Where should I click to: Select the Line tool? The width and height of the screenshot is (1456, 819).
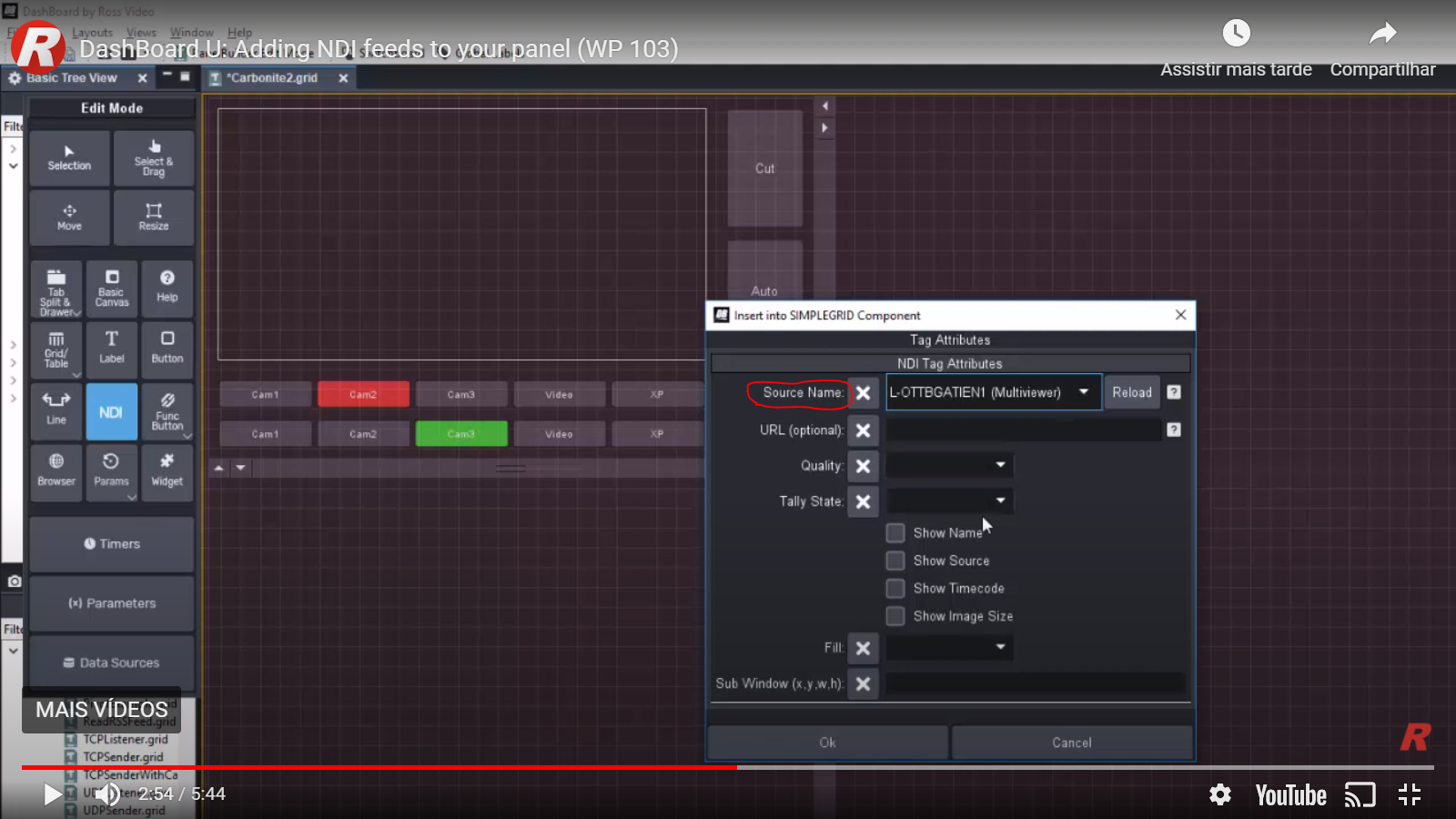(56, 411)
